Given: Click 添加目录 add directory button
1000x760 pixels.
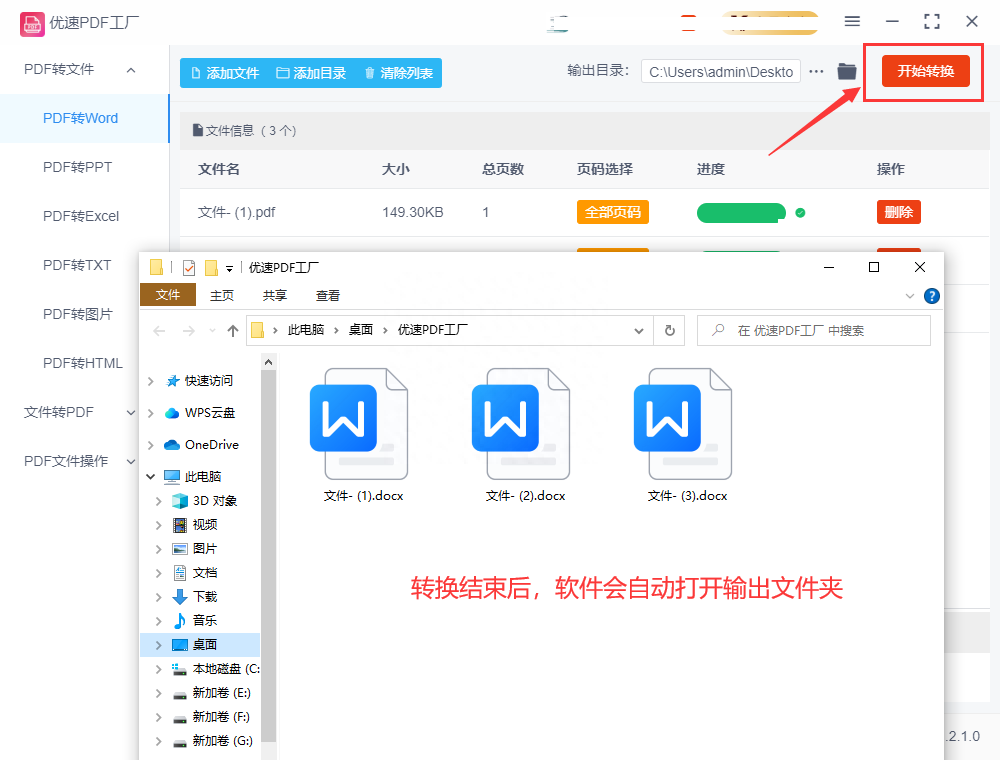Looking at the screenshot, I should [x=311, y=73].
